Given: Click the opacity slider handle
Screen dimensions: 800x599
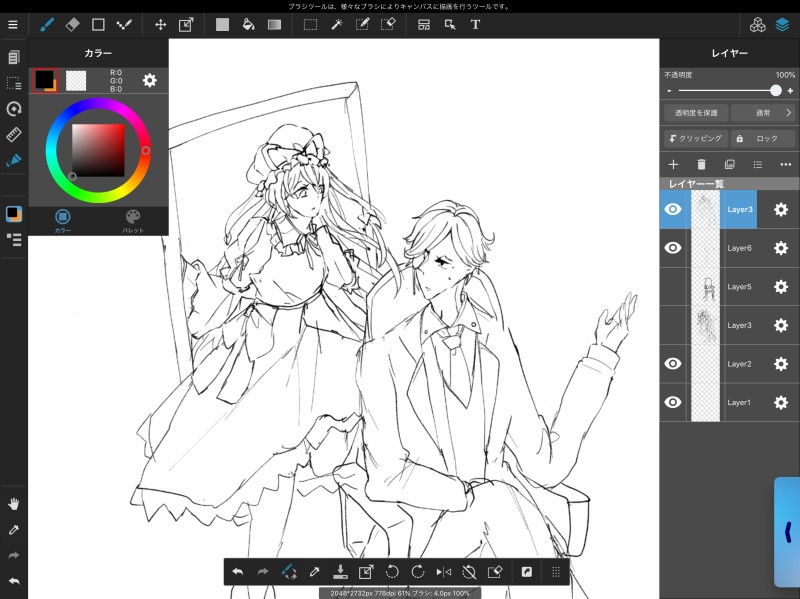Looking at the screenshot, I should 776,90.
